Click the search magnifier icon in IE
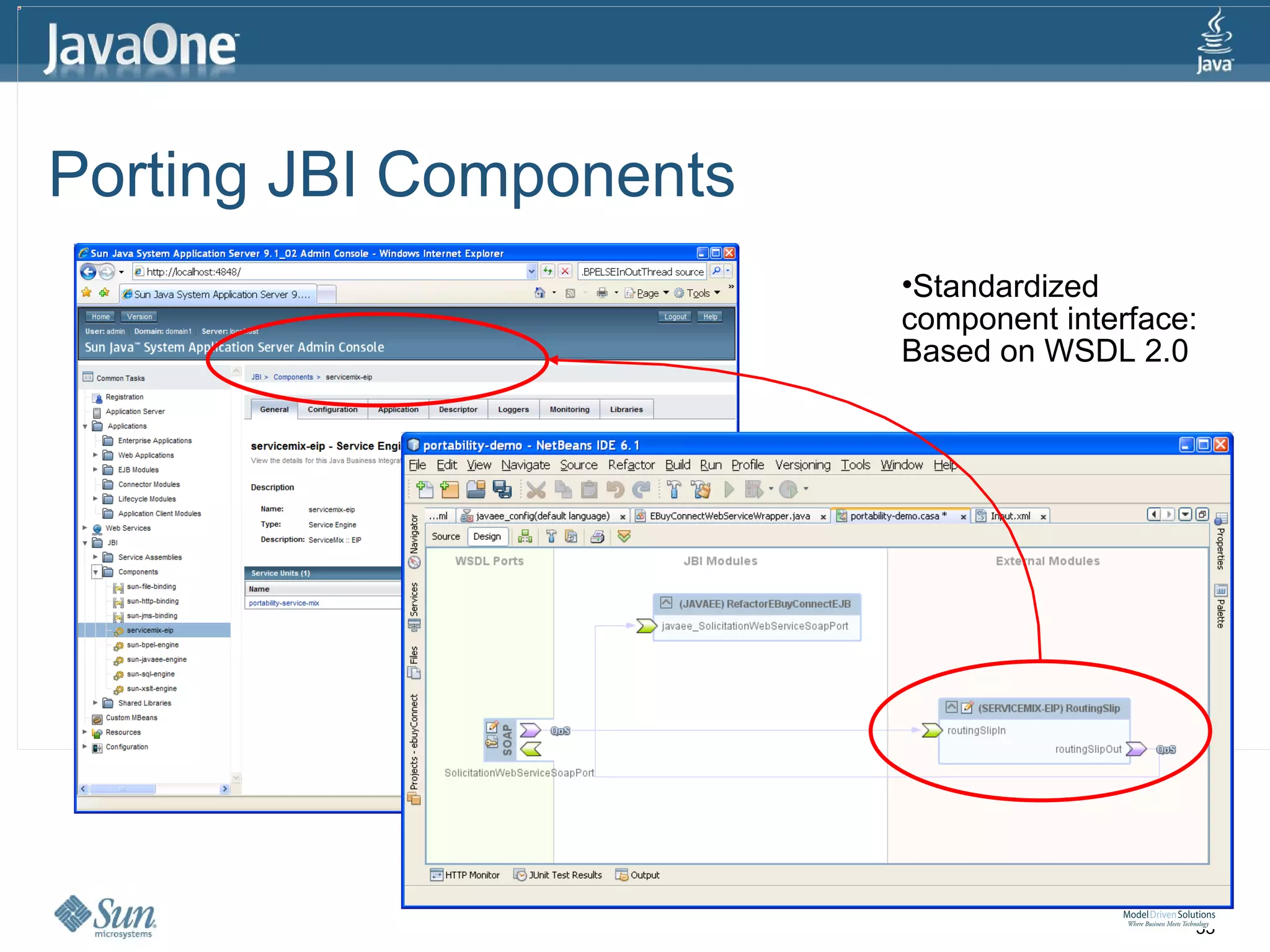This screenshot has width=1270, height=952. point(716,271)
